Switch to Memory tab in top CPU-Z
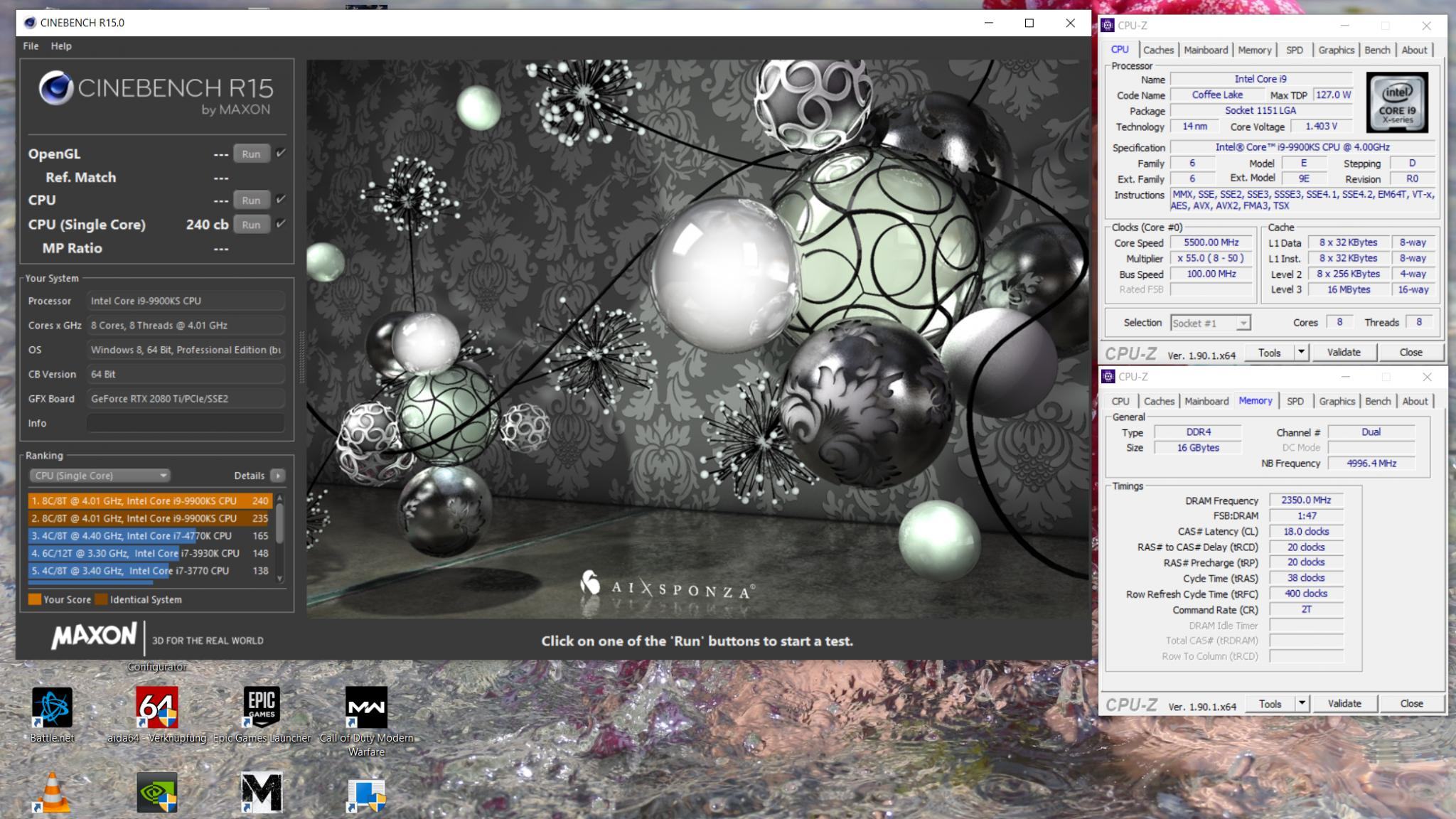The height and width of the screenshot is (819, 1456). [1254, 50]
